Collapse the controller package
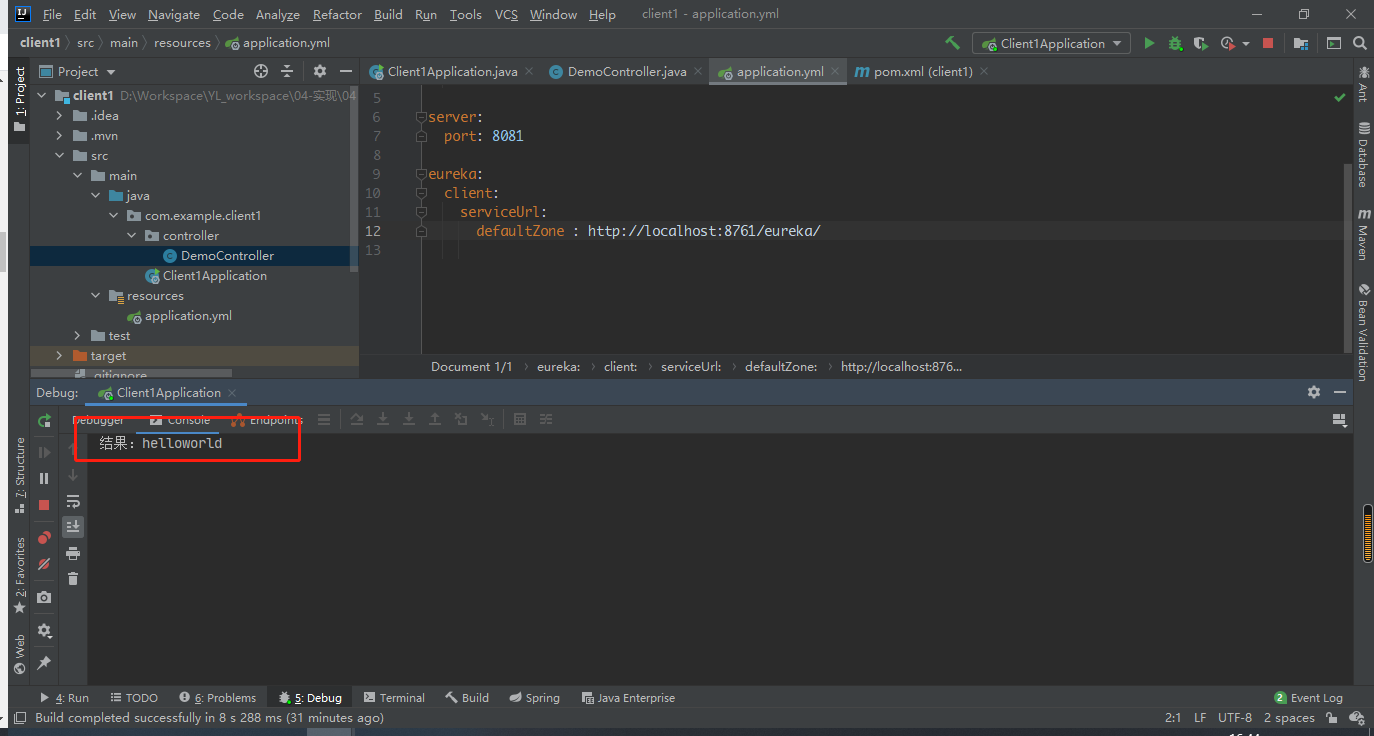The height and width of the screenshot is (736, 1374). 132,236
